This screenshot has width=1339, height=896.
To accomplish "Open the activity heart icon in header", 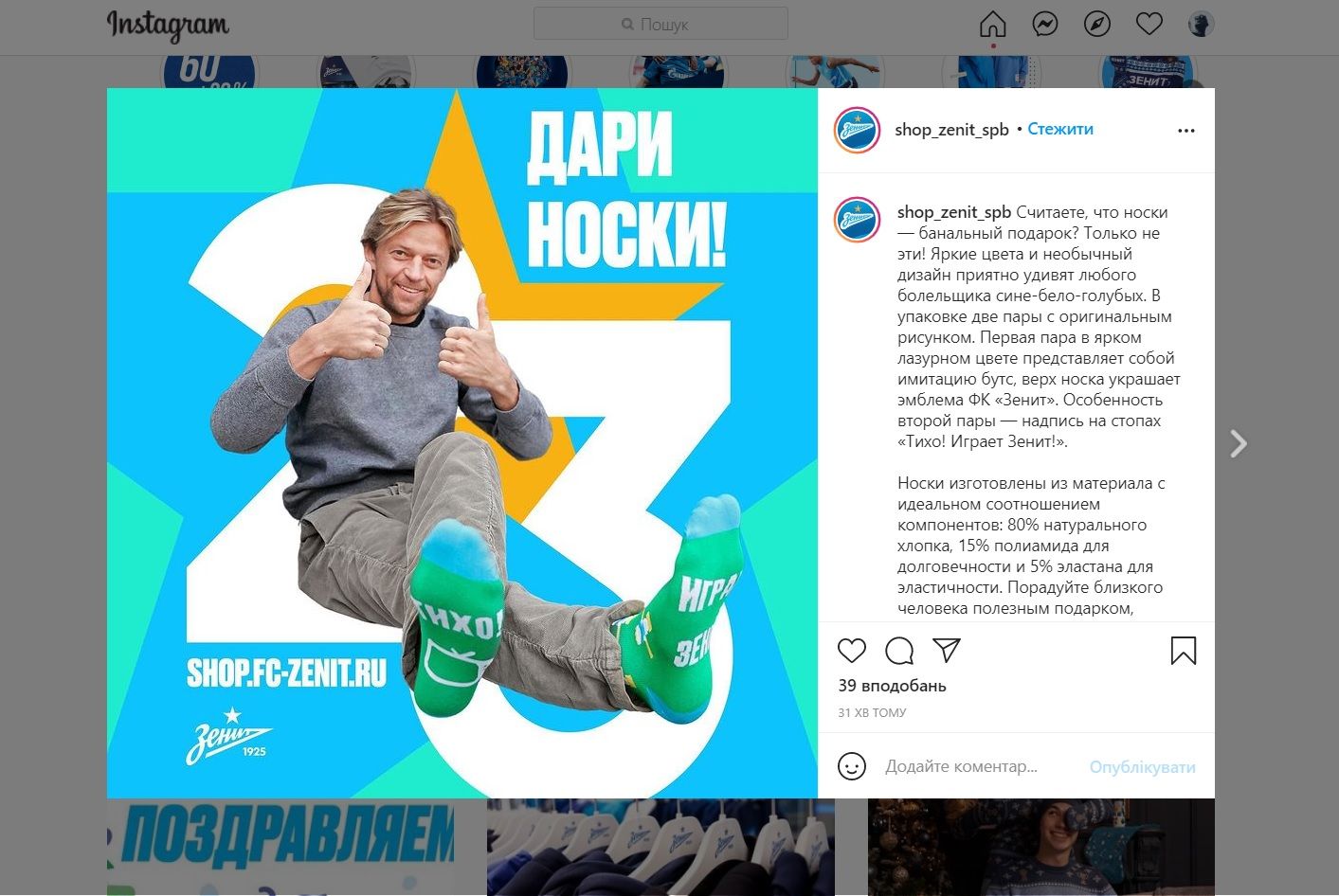I will (1149, 24).
